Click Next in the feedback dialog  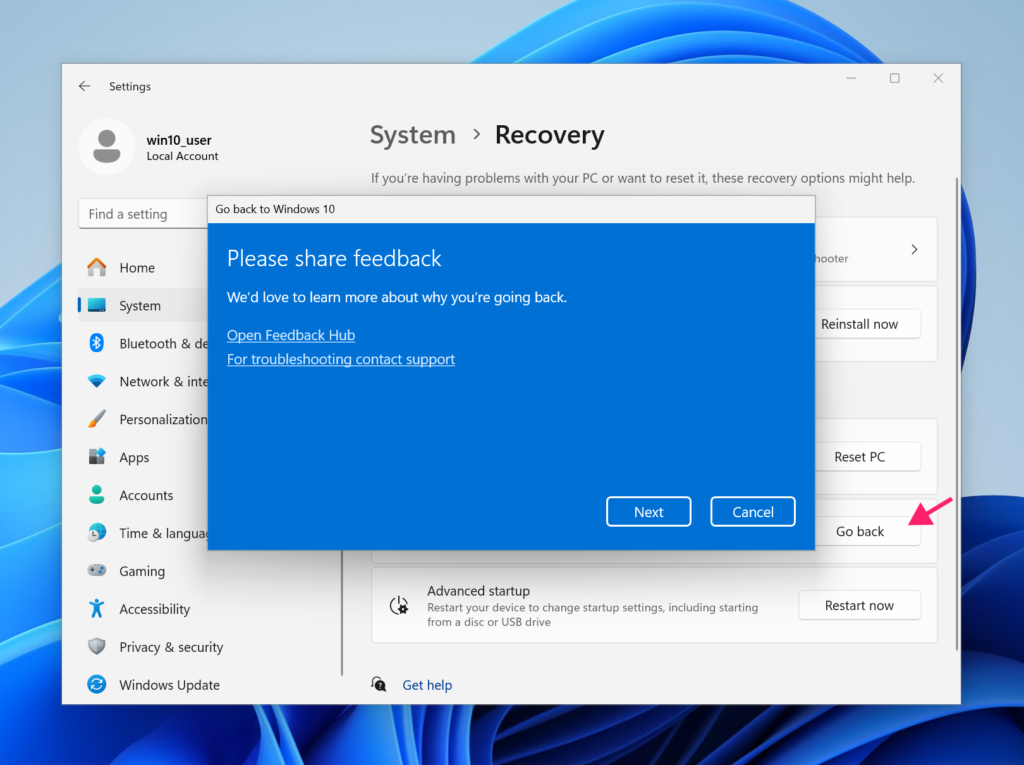pos(648,512)
